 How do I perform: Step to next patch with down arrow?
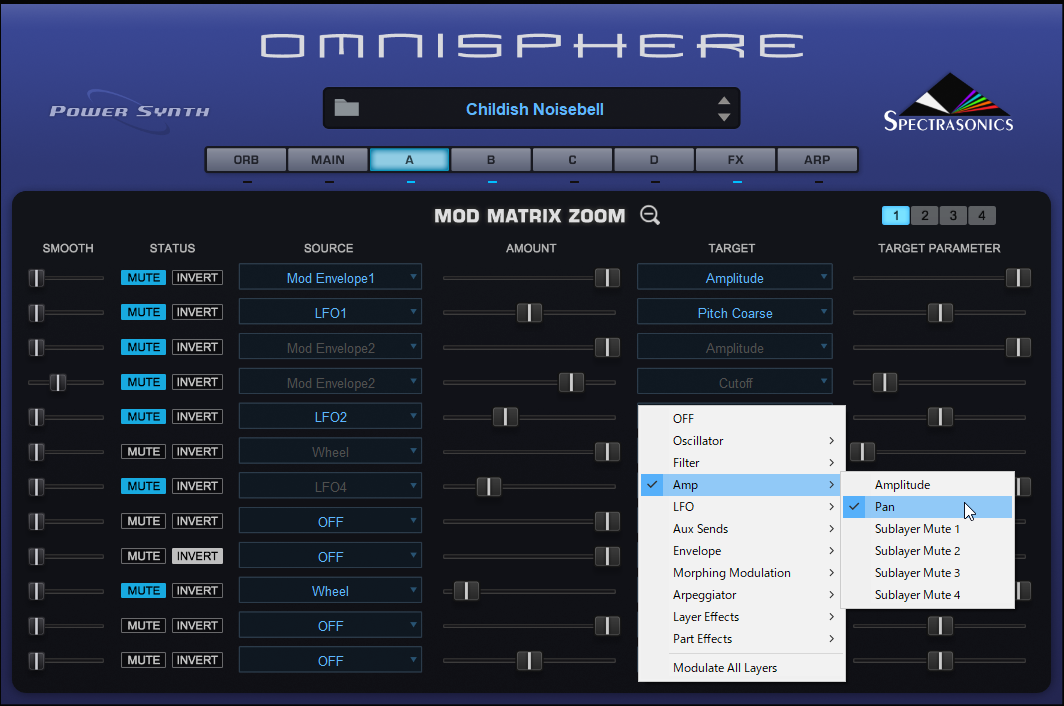[724, 117]
